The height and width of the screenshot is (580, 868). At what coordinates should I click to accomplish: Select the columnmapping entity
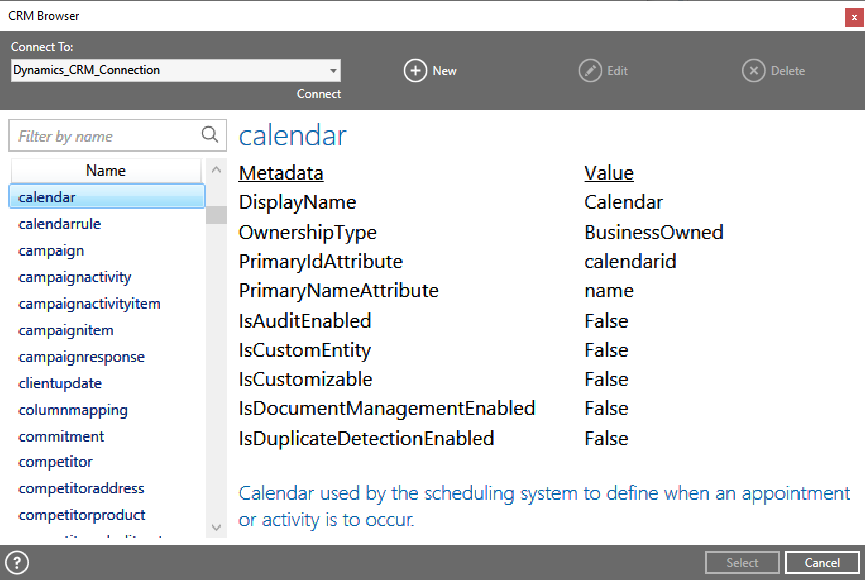click(73, 410)
